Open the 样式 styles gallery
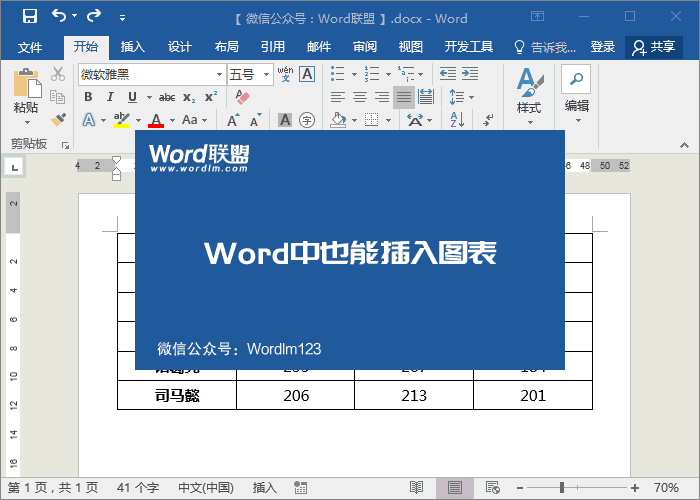Image resolution: width=700 pixels, height=500 pixels. click(x=529, y=96)
